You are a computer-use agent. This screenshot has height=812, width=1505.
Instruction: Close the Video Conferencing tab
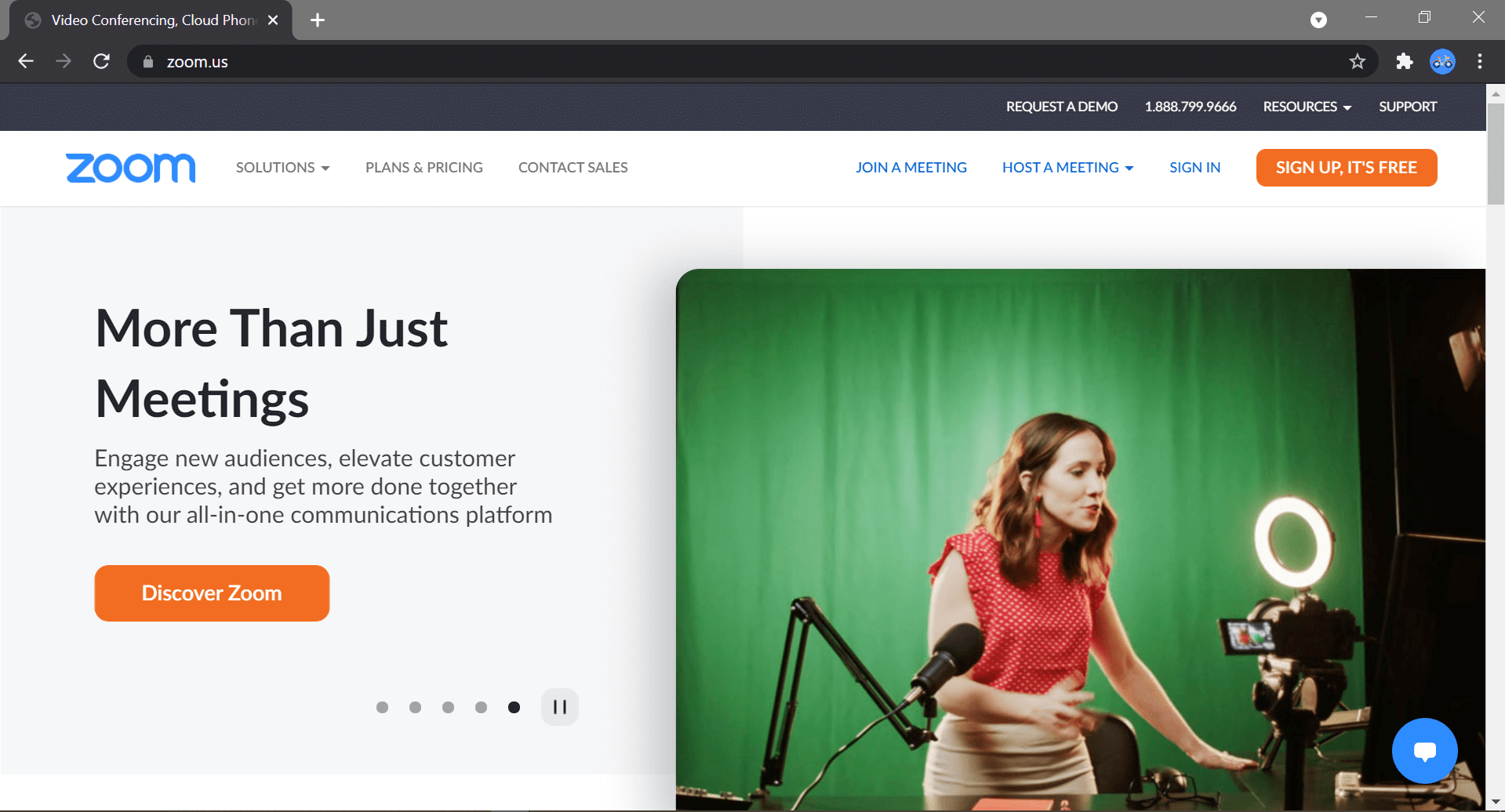273,20
